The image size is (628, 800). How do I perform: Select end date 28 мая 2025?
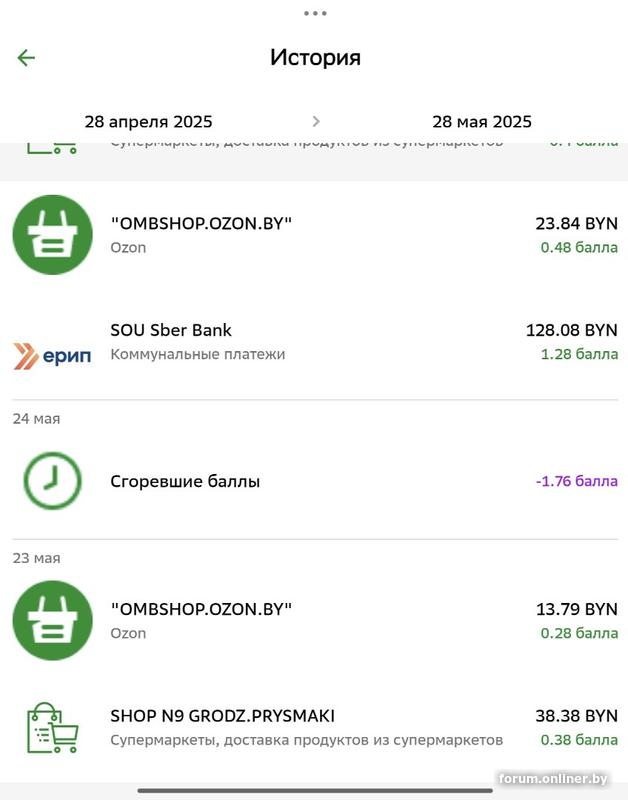tap(482, 122)
